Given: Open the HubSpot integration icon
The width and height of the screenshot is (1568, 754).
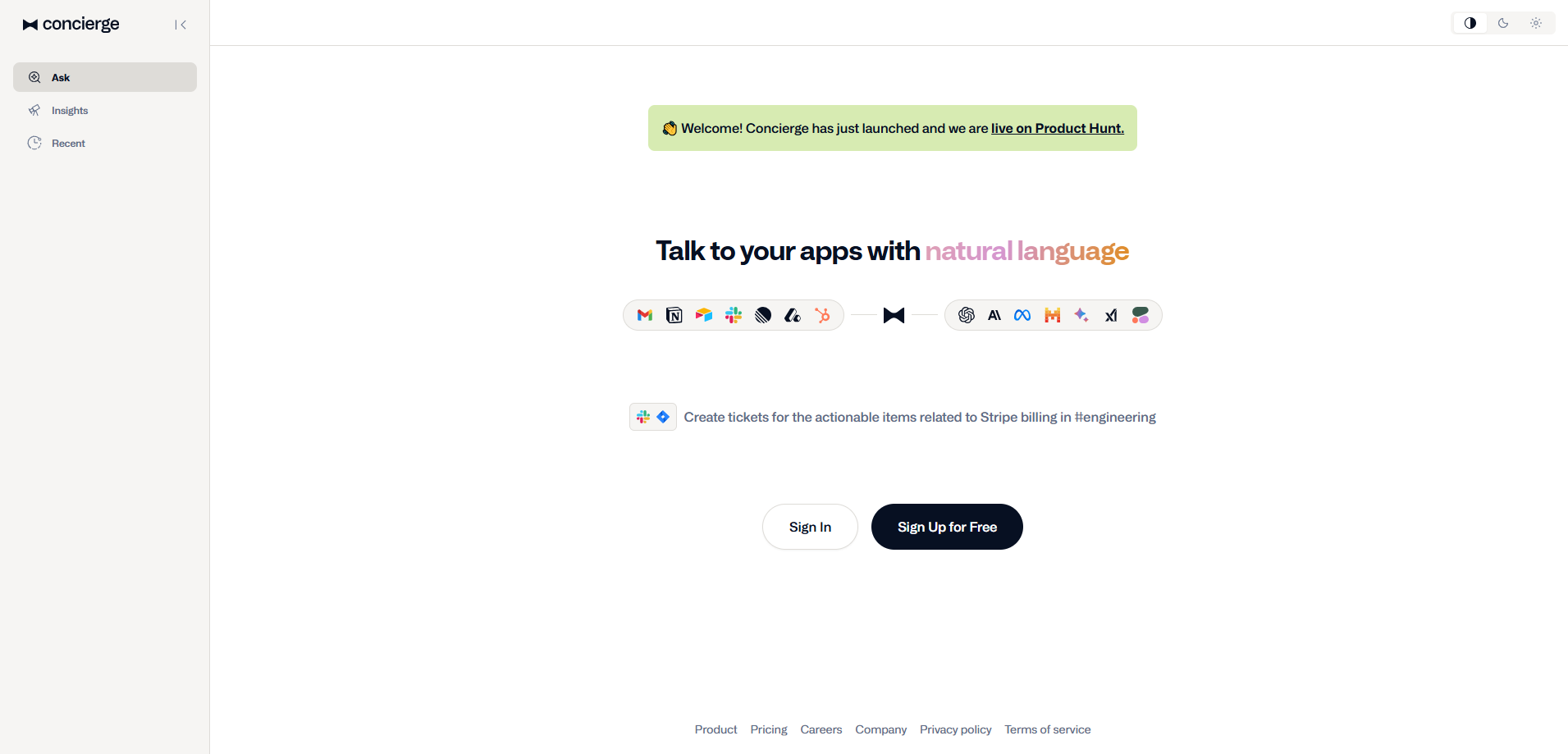Looking at the screenshot, I should tap(823, 315).
